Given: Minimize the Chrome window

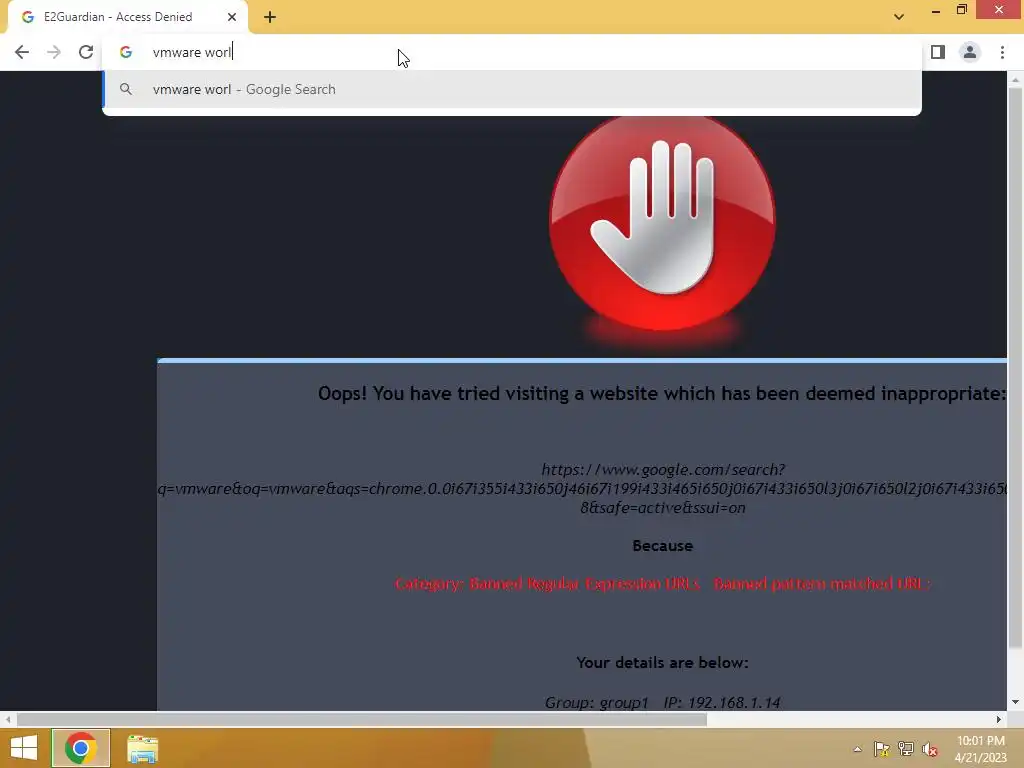Looking at the screenshot, I should tap(936, 10).
